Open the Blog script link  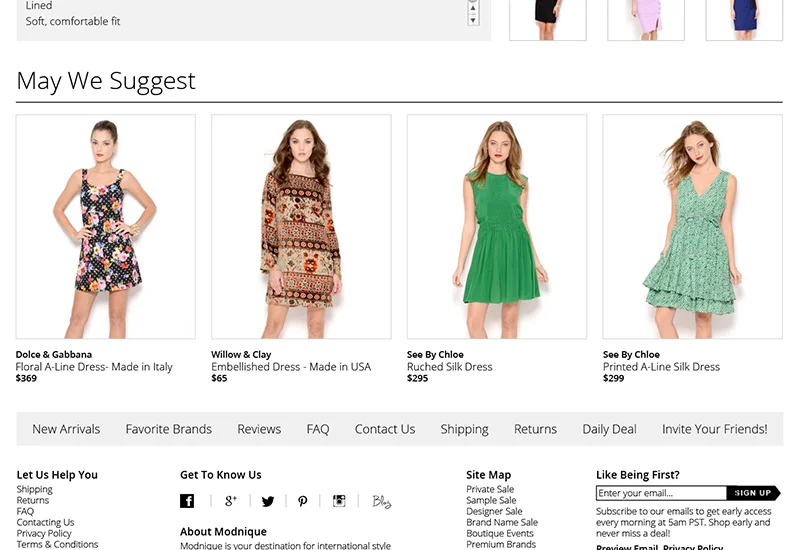382,502
